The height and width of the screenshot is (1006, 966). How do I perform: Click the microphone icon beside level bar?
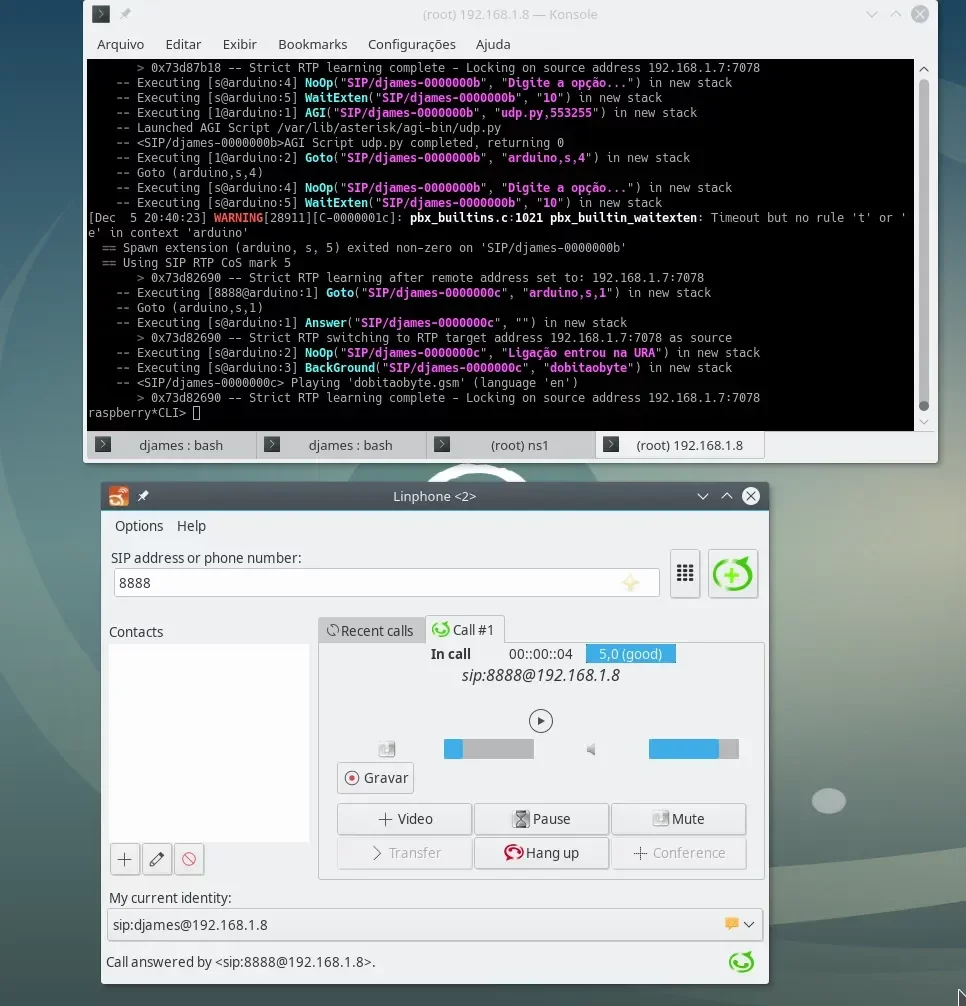[387, 749]
